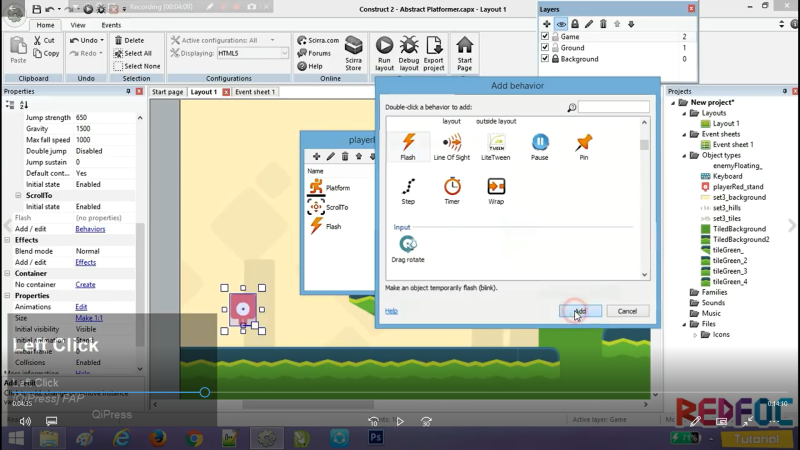
Task: Click the Make 1:1 size link
Action: (89, 318)
